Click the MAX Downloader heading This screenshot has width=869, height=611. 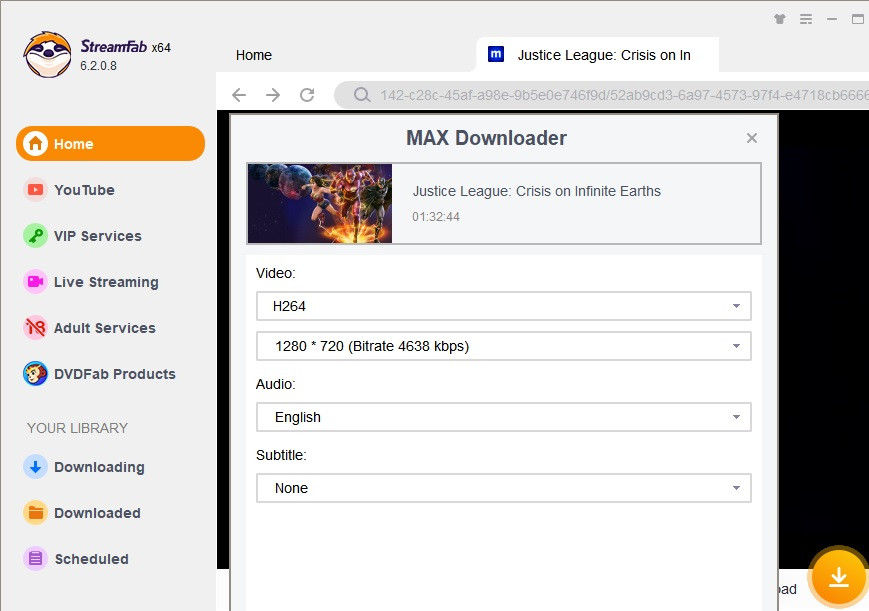(486, 138)
